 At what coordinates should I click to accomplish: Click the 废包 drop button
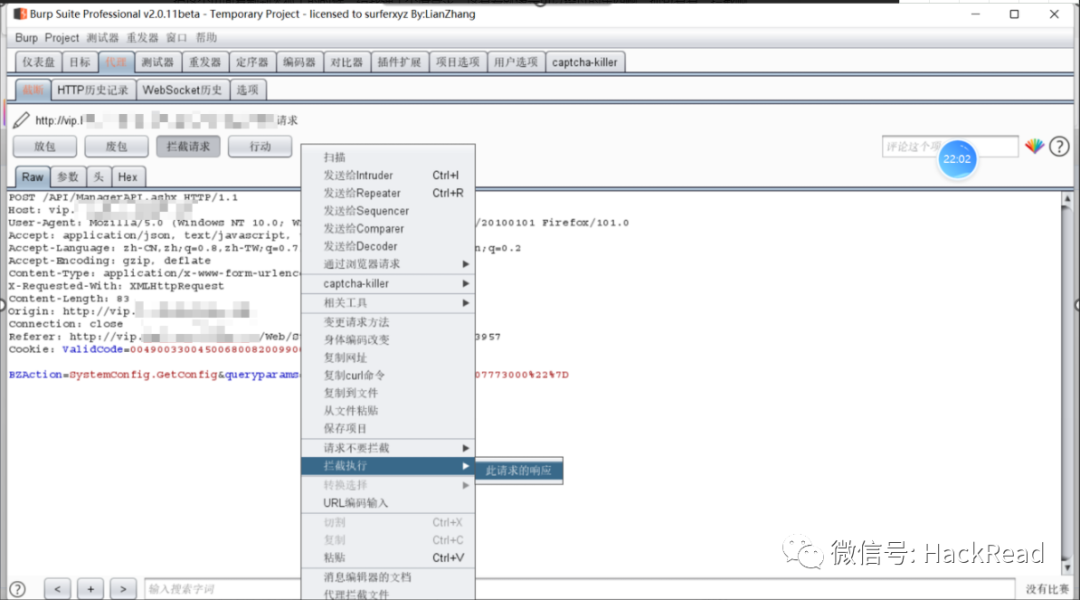pos(116,146)
